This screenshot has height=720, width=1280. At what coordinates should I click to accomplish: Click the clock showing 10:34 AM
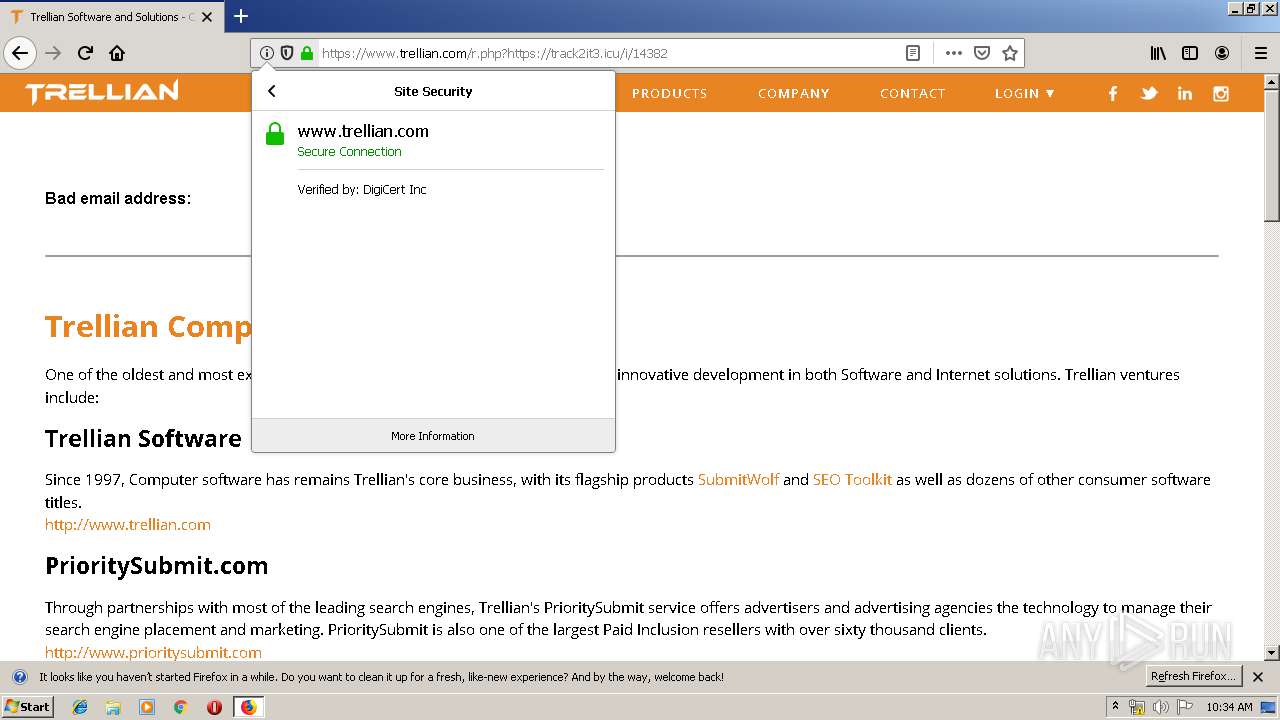point(1229,707)
